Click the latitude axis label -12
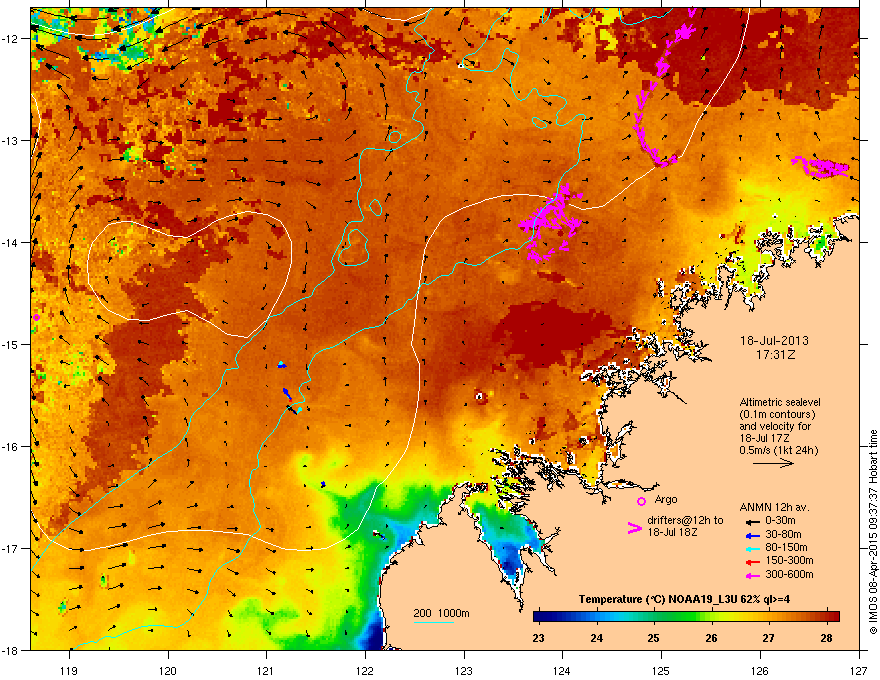The width and height of the screenshot is (880, 680). (10, 38)
